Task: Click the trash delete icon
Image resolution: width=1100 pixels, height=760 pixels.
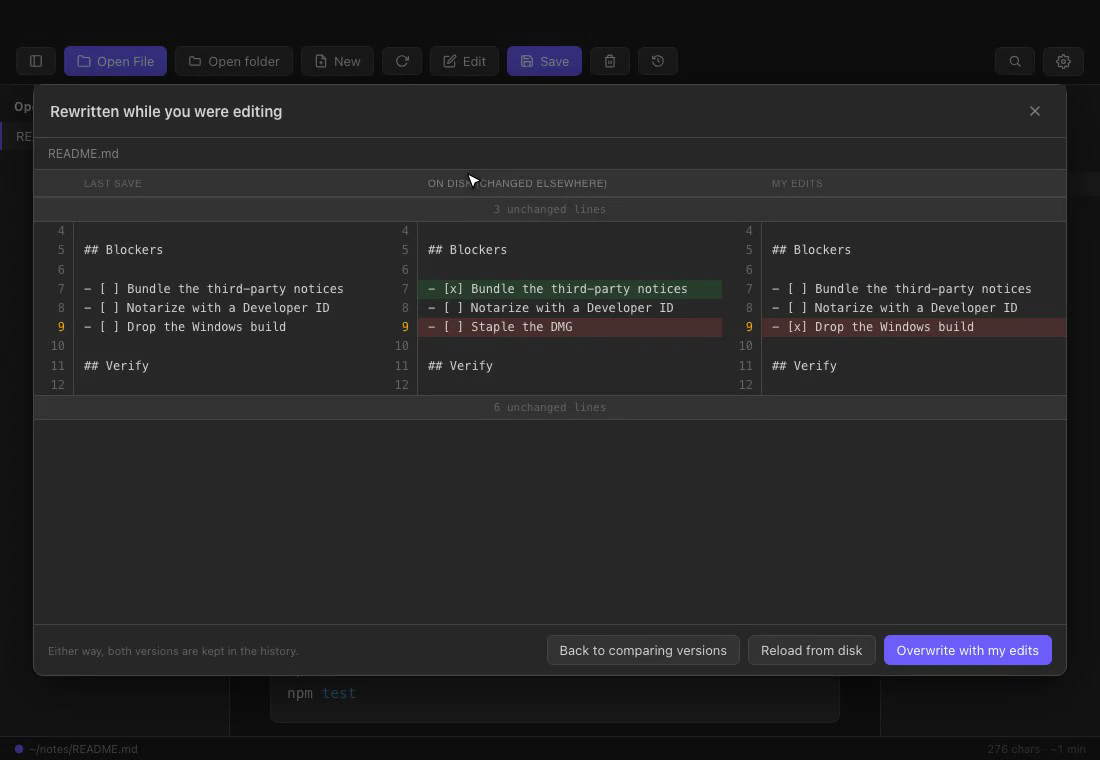Action: click(610, 61)
